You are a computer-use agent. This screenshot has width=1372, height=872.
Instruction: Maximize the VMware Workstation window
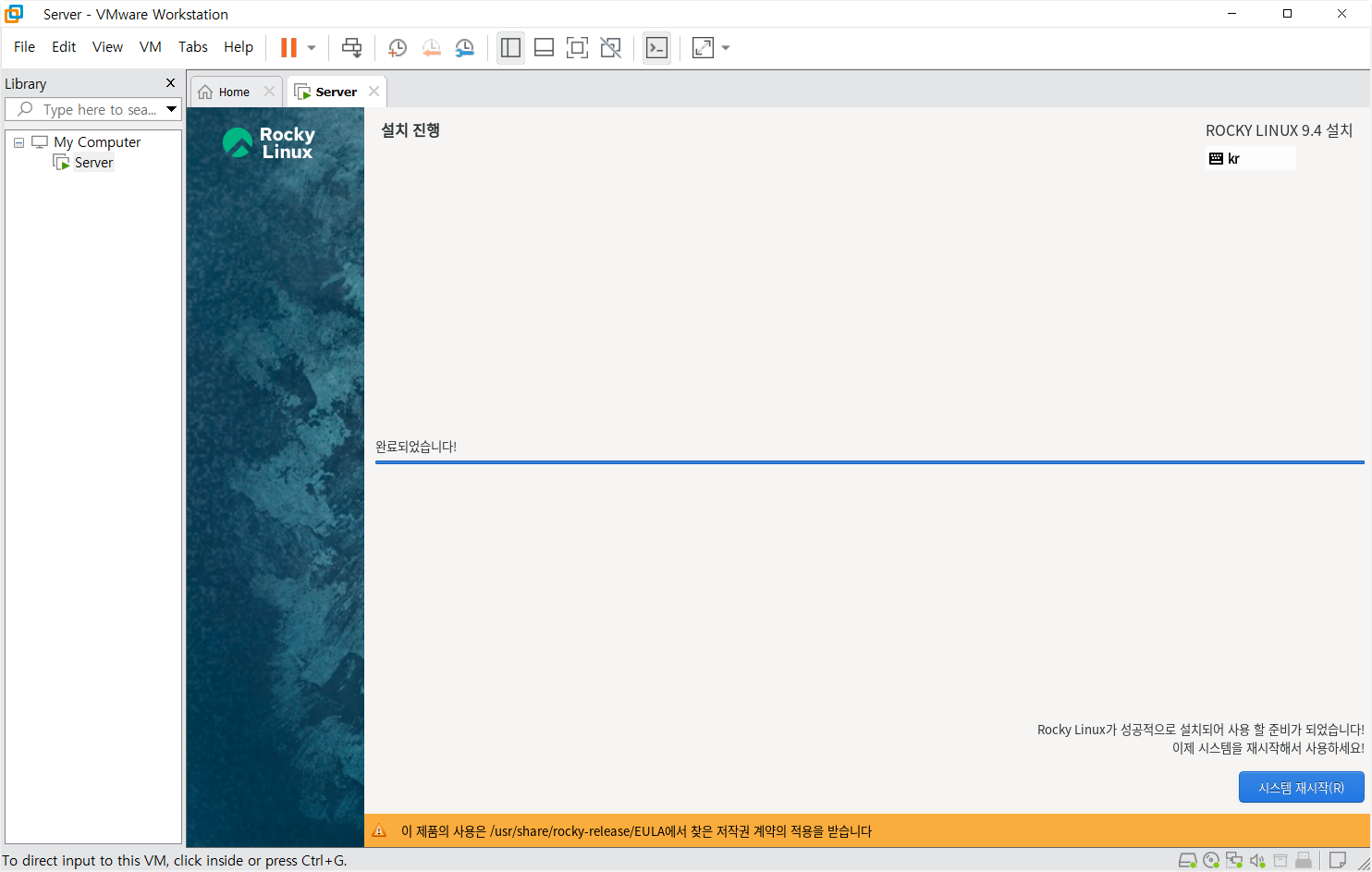pos(1287,14)
